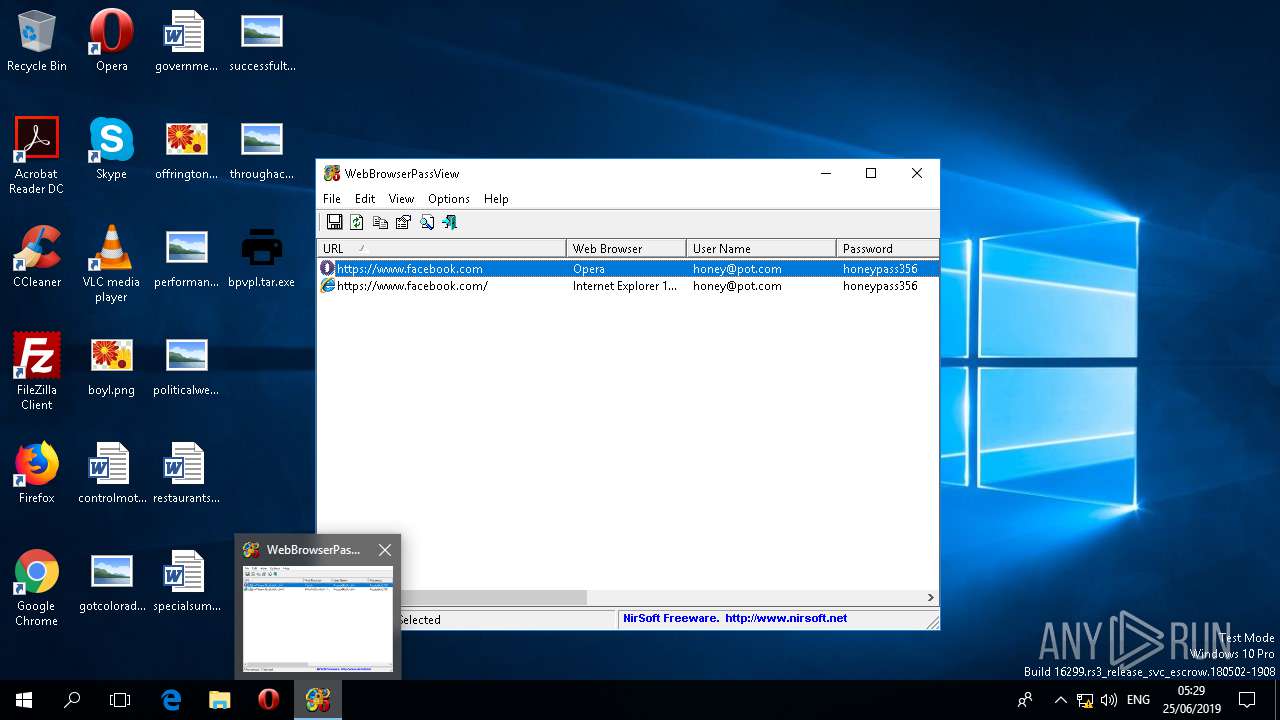Open the Options menu
The width and height of the screenshot is (1280, 720).
pos(449,199)
